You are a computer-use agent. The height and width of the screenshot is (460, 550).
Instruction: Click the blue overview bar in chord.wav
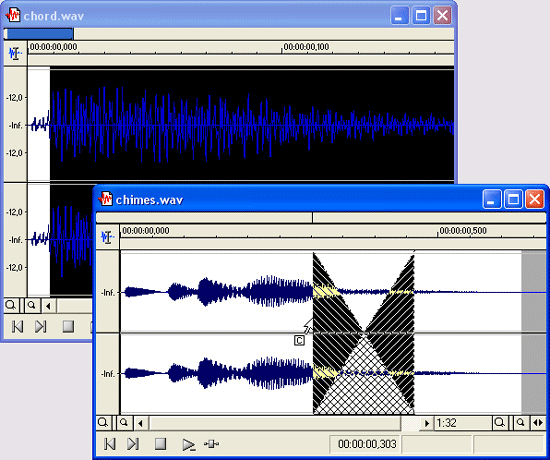coord(39,34)
